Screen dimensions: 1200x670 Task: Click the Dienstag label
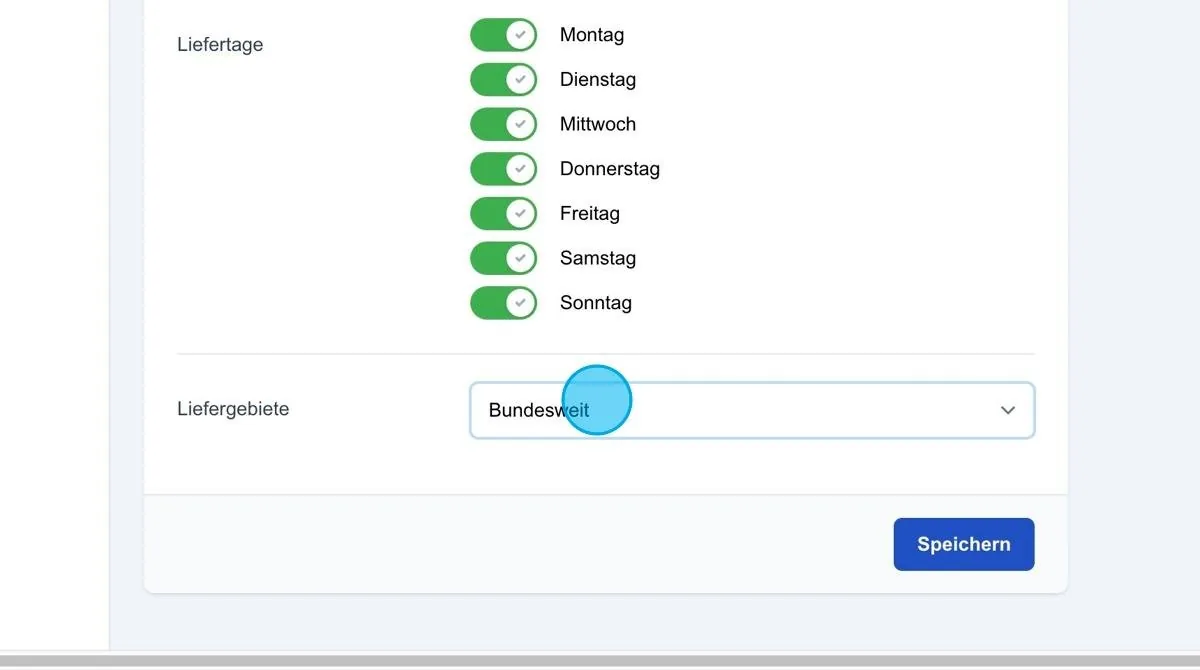point(598,80)
